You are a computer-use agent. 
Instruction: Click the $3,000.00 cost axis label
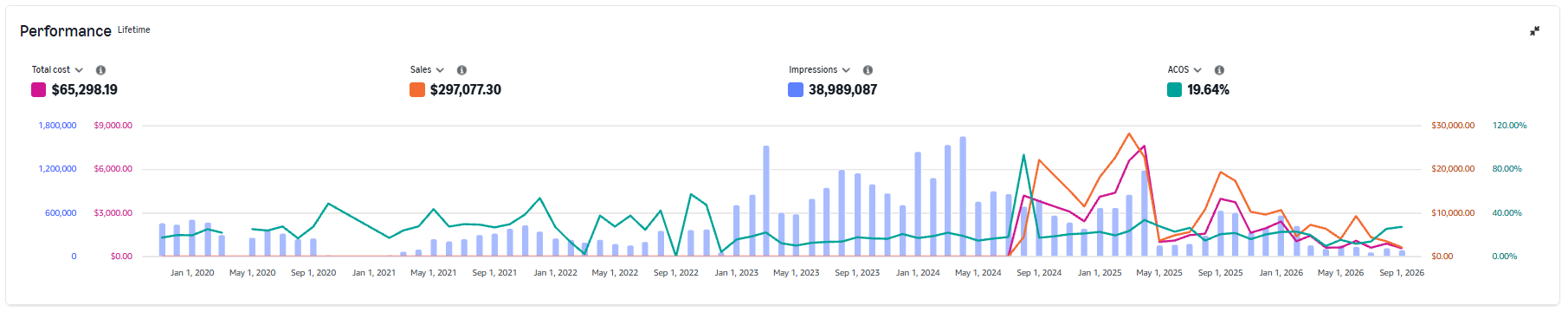tap(113, 213)
